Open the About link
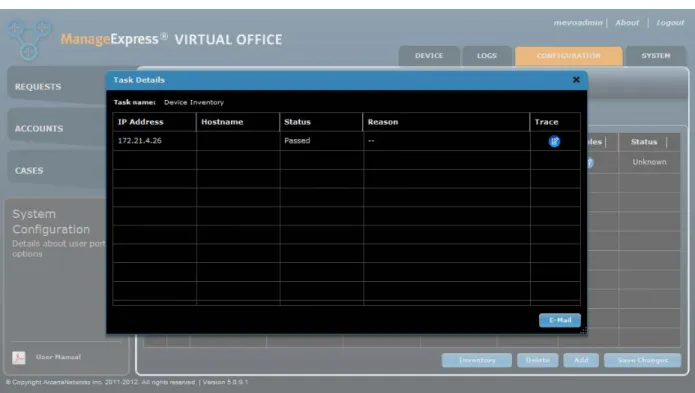The height and width of the screenshot is (393, 695). (x=627, y=23)
